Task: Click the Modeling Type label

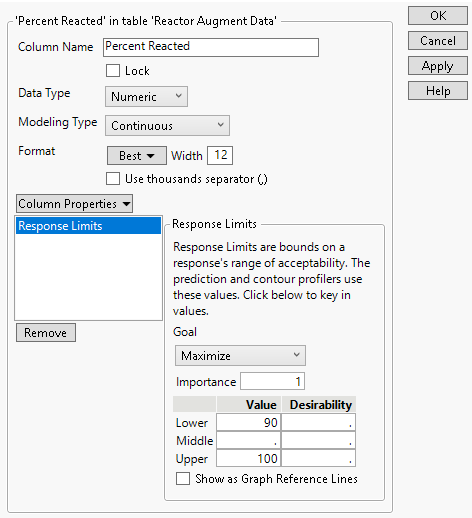Action: click(x=58, y=122)
